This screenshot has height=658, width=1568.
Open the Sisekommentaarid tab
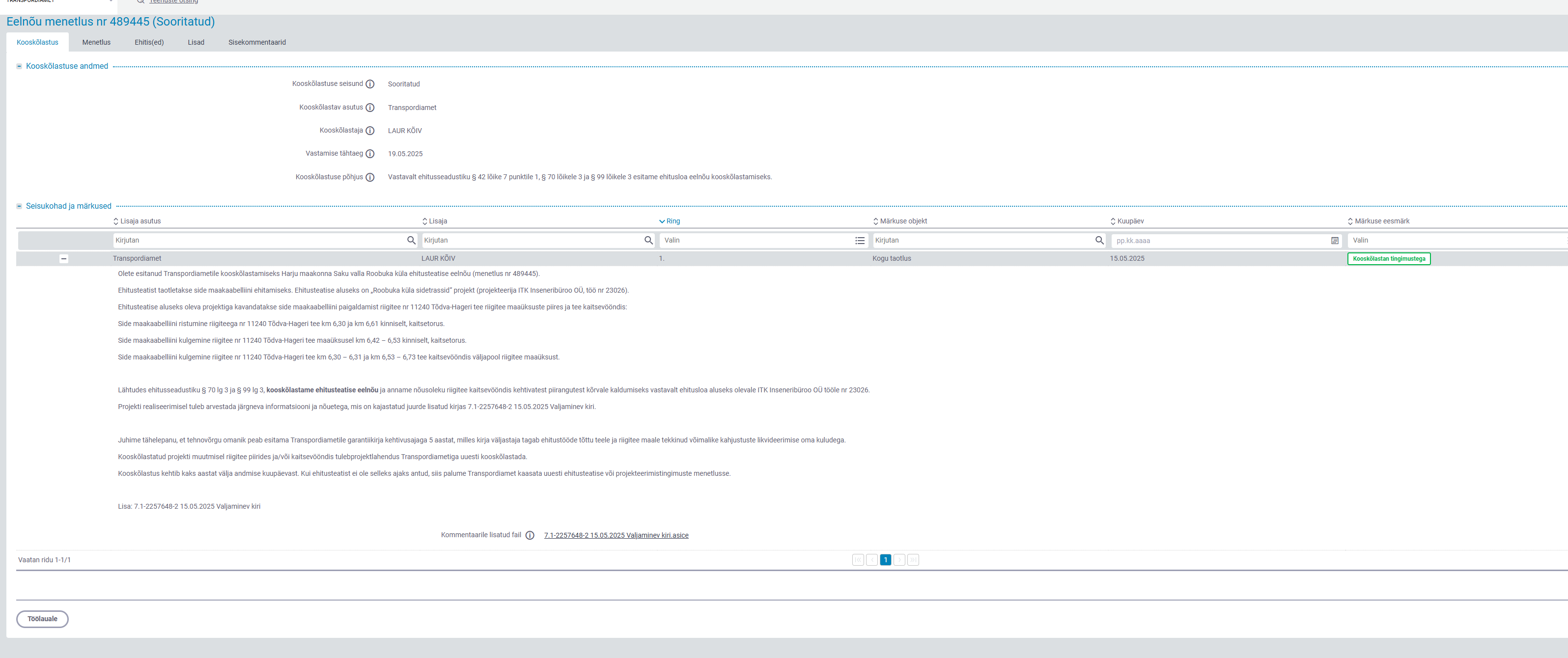[x=257, y=42]
